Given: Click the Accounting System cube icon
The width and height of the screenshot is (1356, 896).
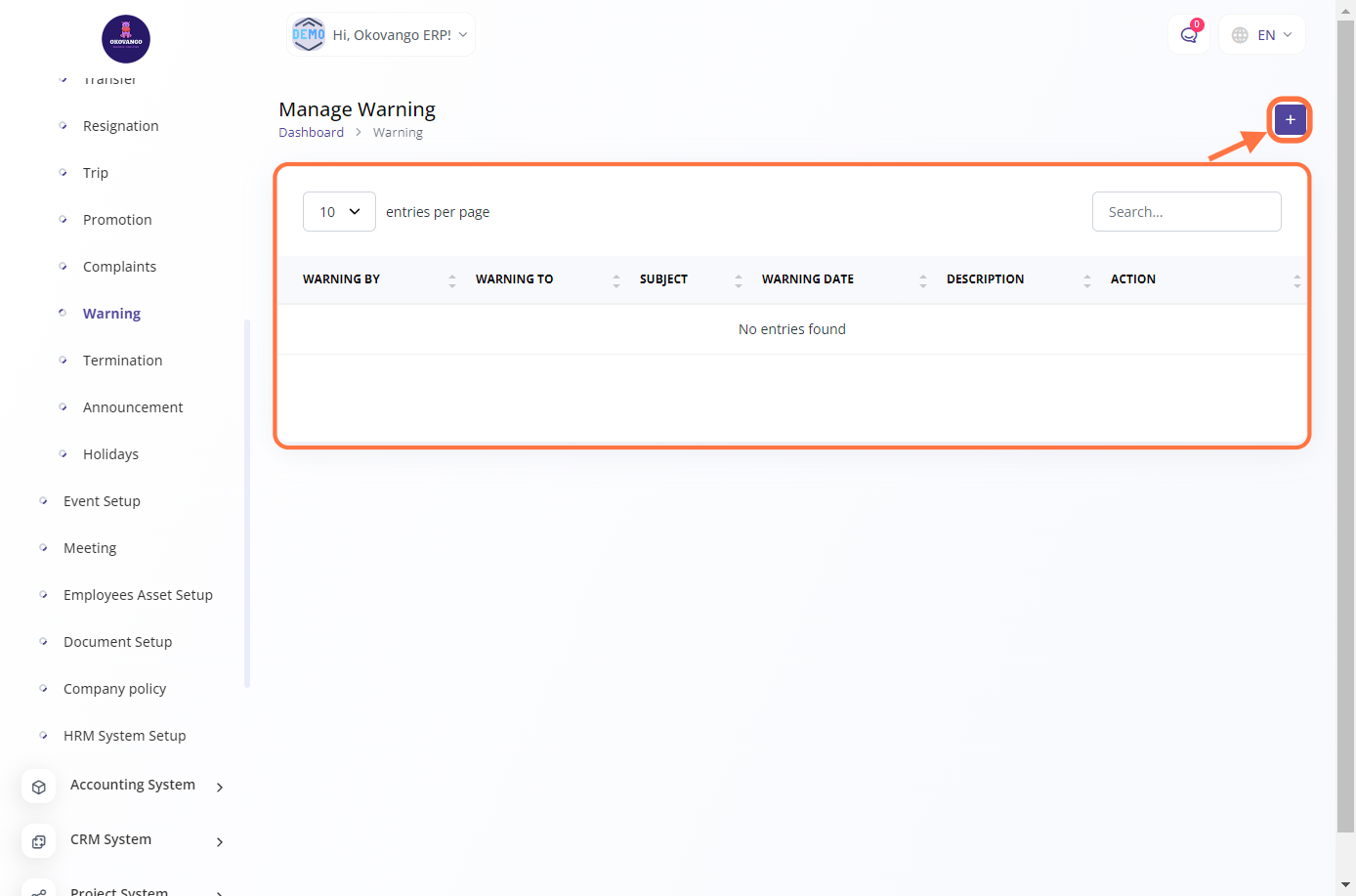Looking at the screenshot, I should click(39, 787).
